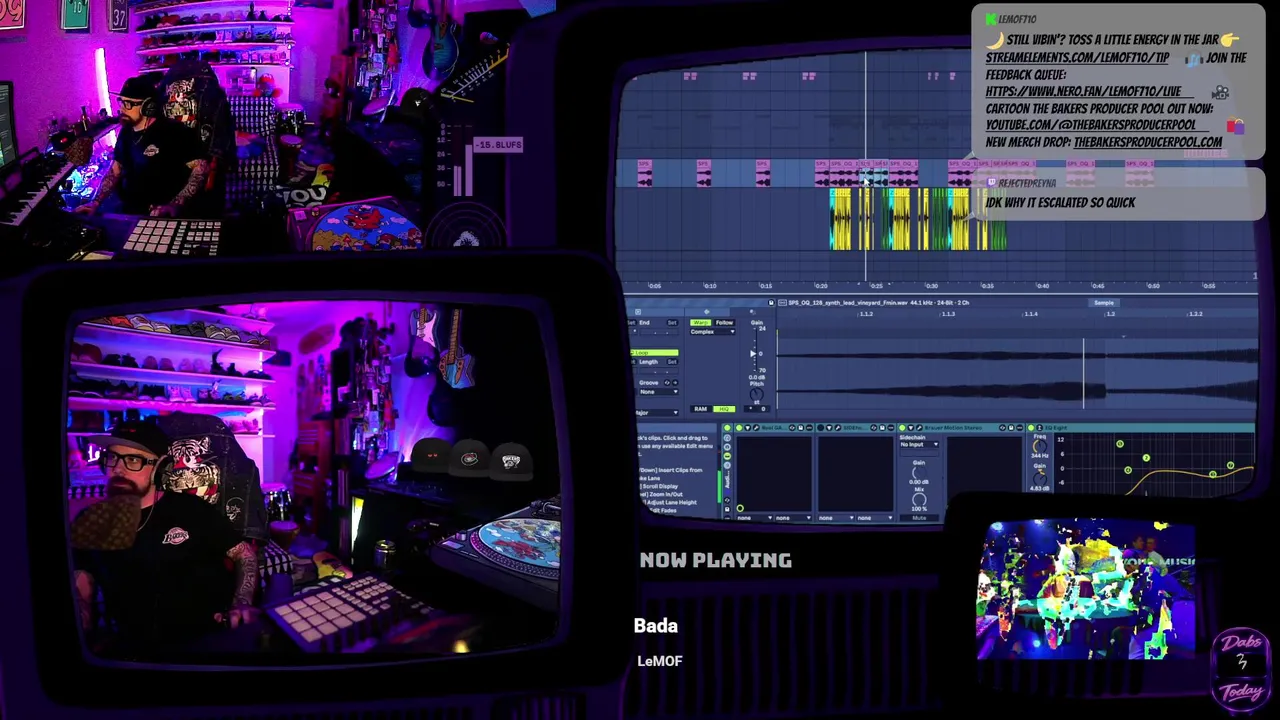Click save preset icon on SIDEho device

(883, 428)
